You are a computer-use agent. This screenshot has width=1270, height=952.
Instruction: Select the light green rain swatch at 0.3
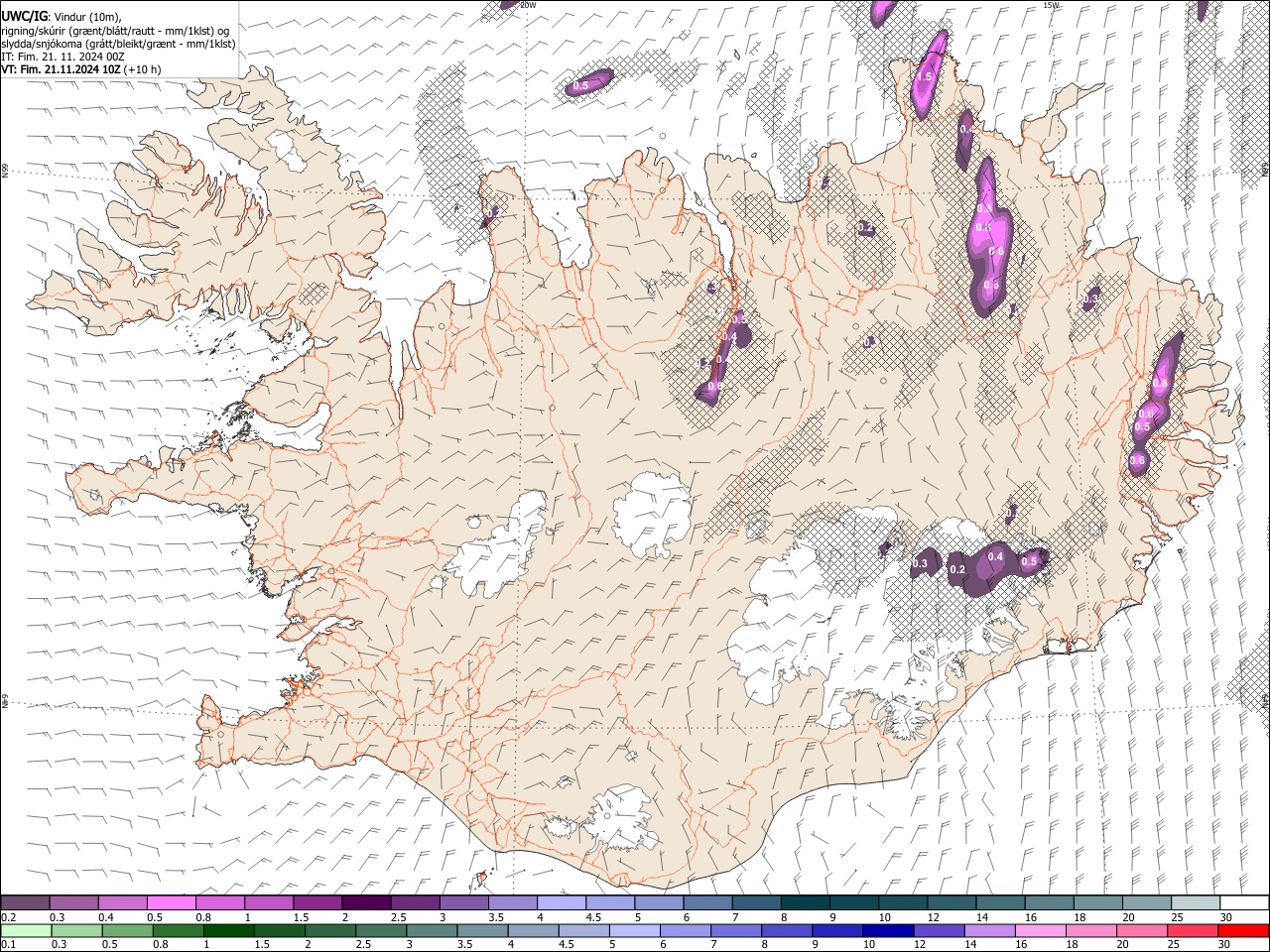click(75, 930)
